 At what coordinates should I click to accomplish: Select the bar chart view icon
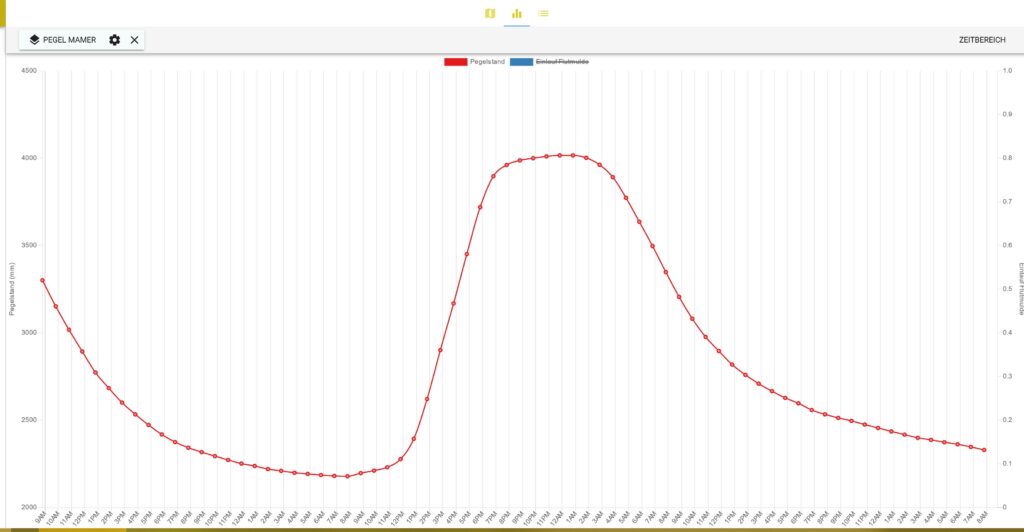[517, 13]
